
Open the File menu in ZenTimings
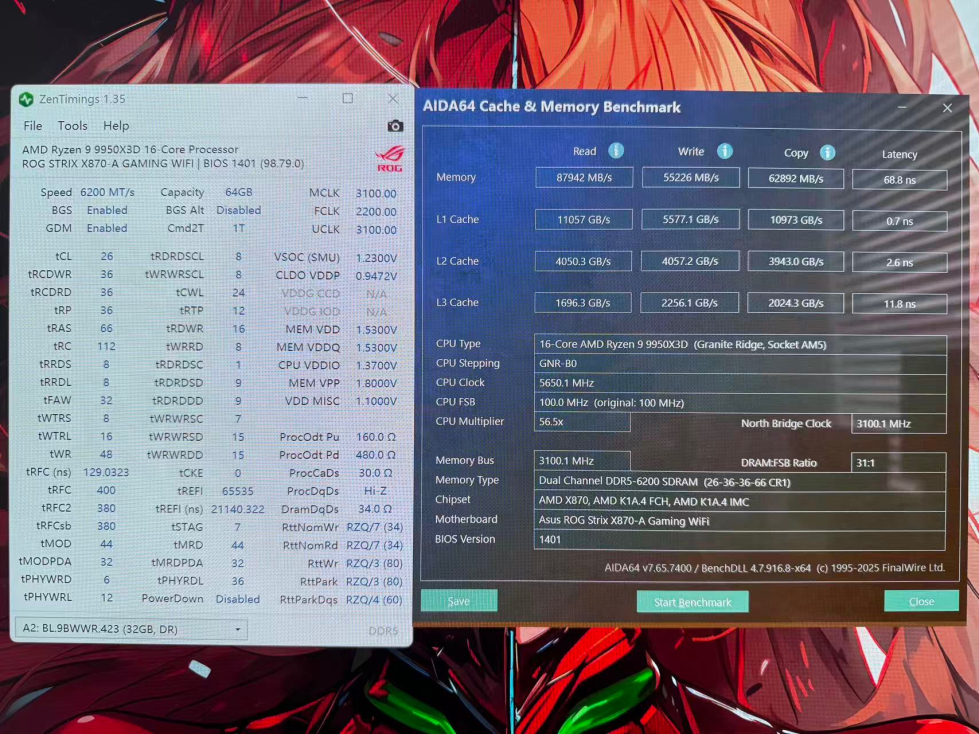pos(32,125)
